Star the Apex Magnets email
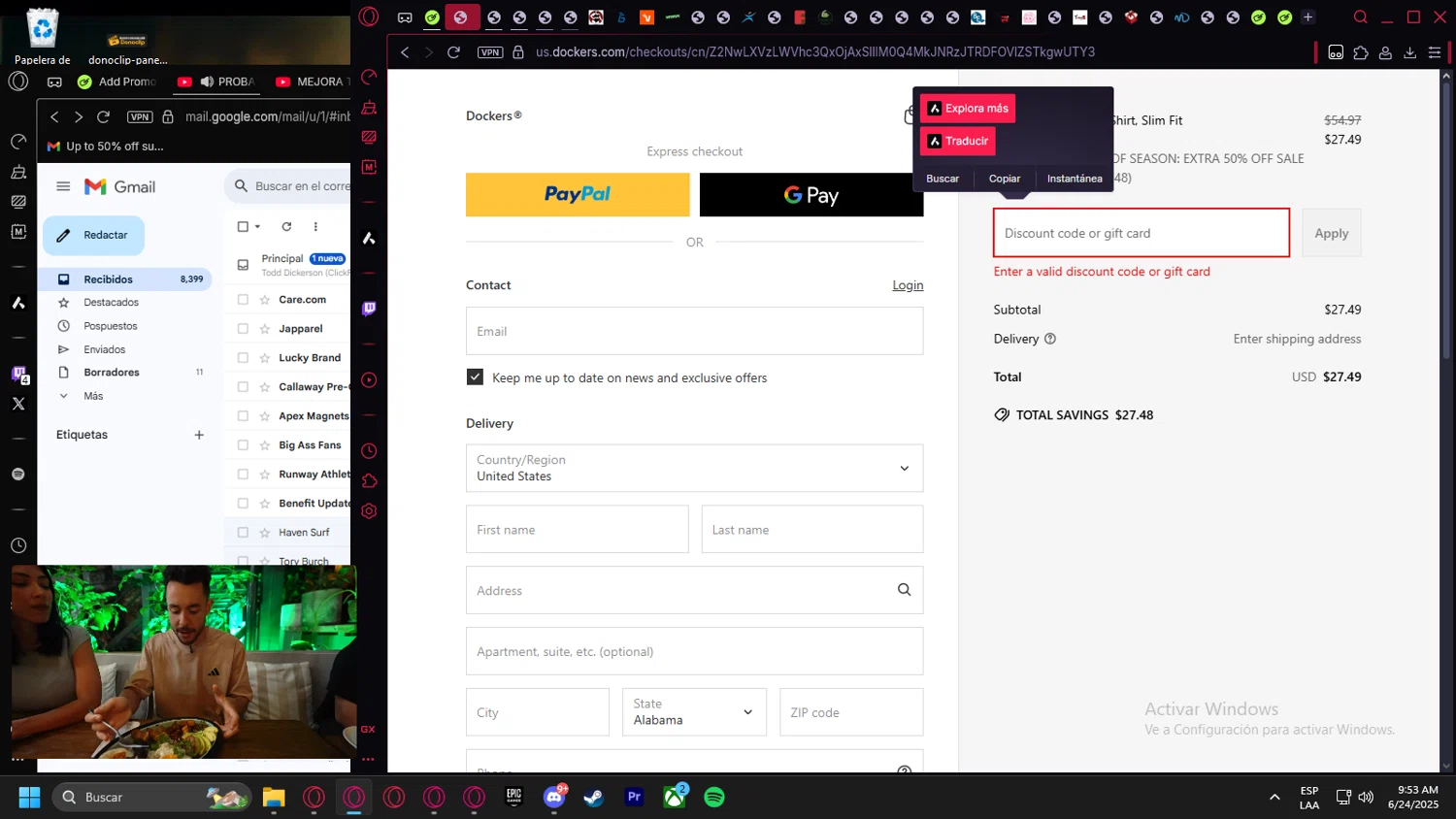Screen dimensions: 1456x819 (265, 416)
